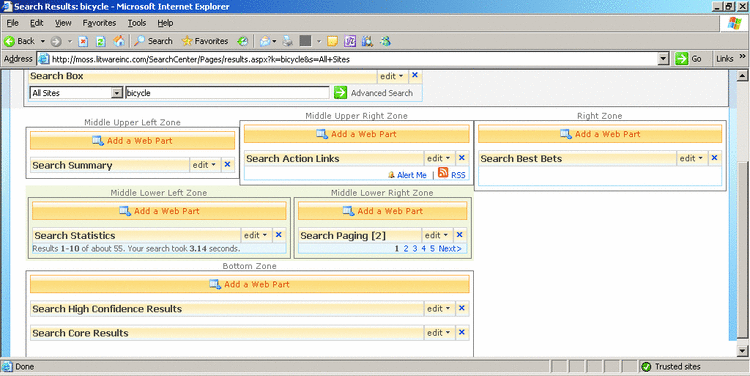Close the Search Paging web part
Screen dimensions: 750x376
point(459,235)
